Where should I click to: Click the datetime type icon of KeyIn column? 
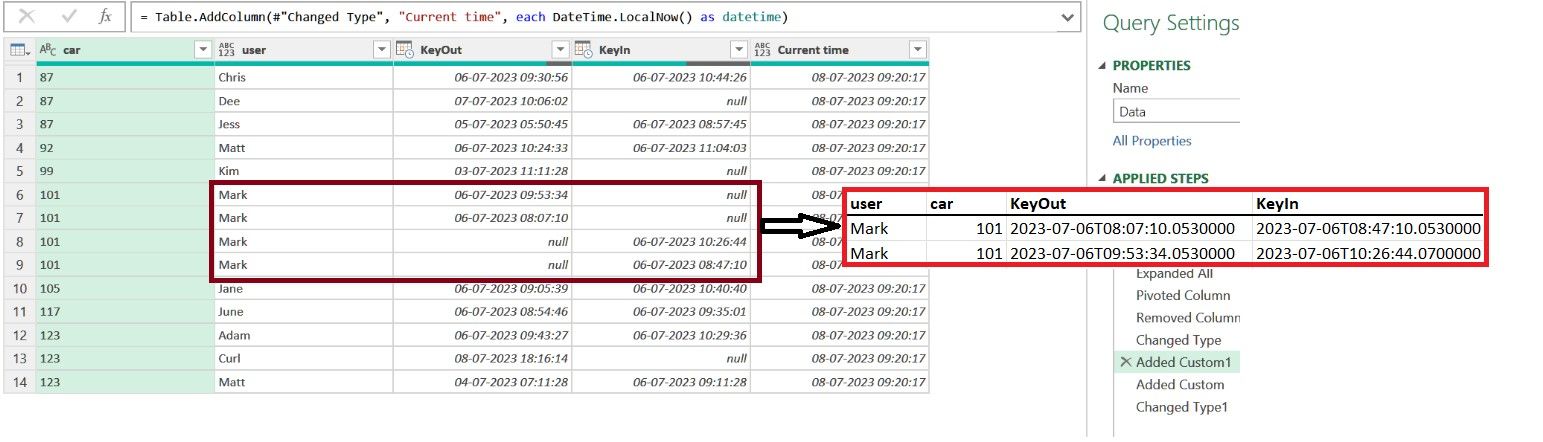coord(584,49)
